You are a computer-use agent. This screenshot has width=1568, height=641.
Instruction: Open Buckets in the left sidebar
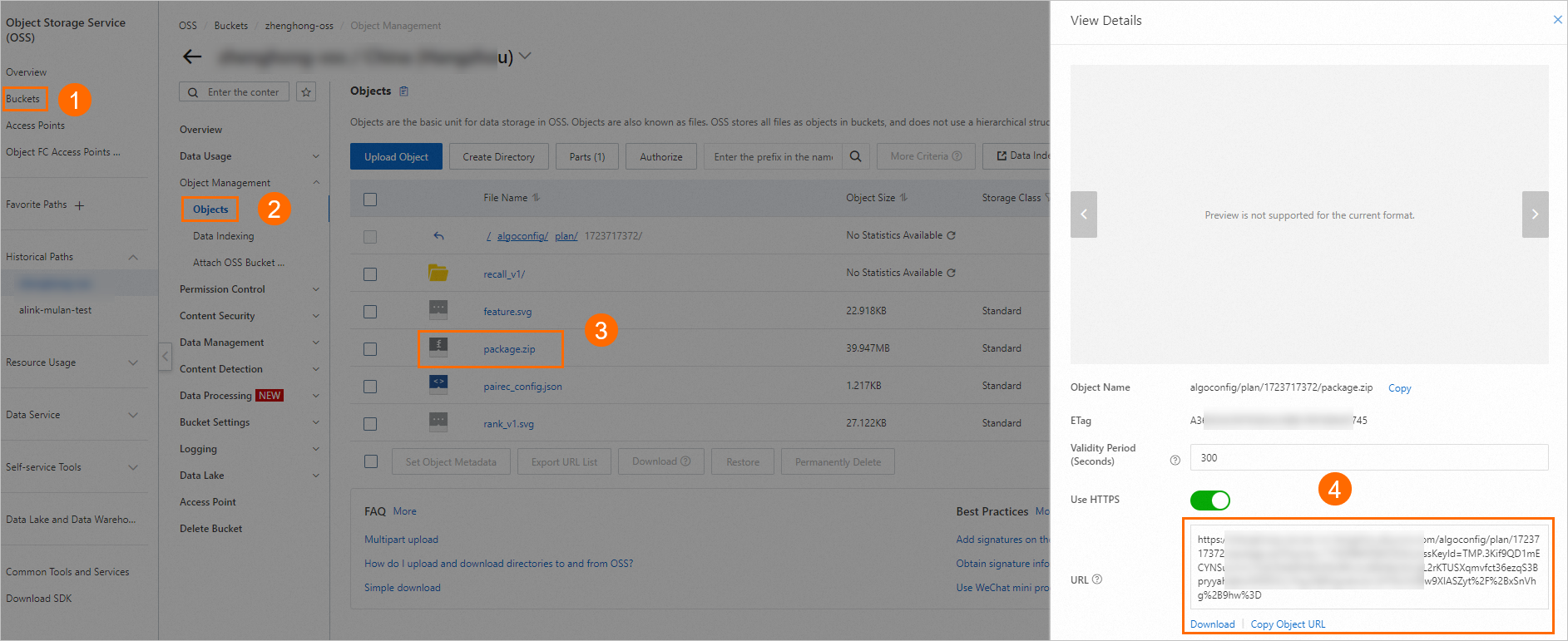click(23, 99)
